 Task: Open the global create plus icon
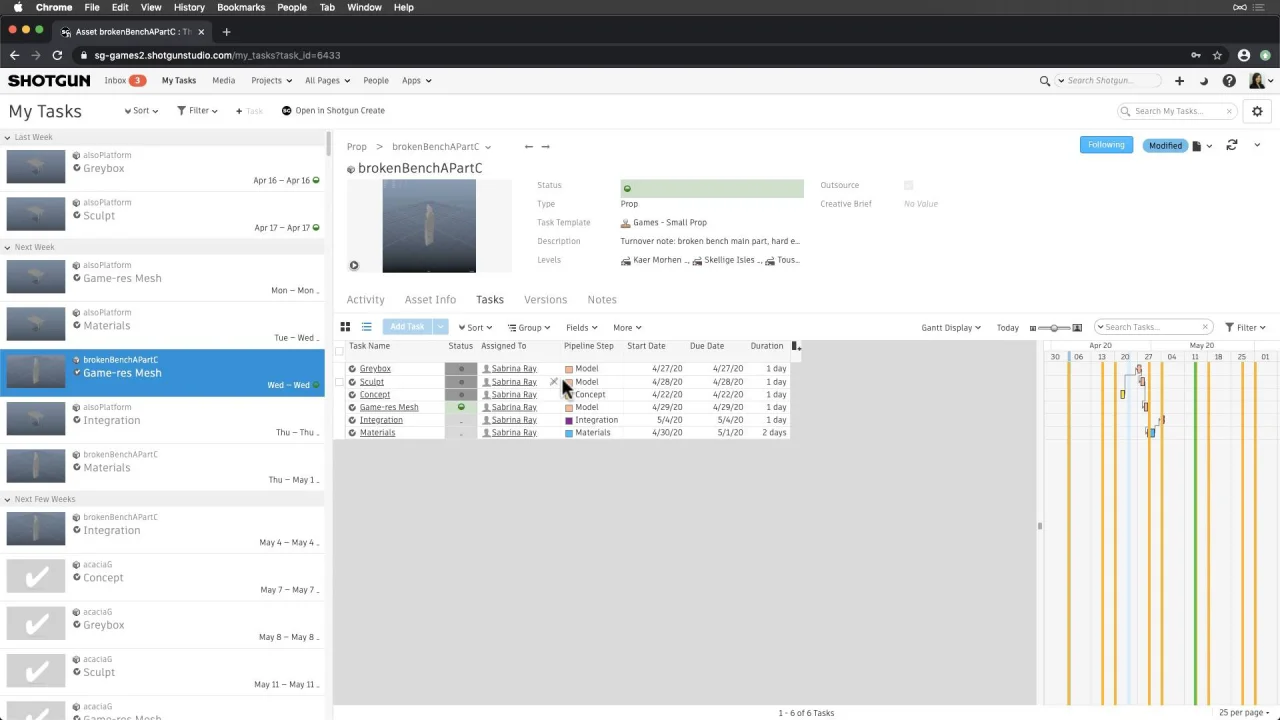pyautogui.click(x=1179, y=81)
